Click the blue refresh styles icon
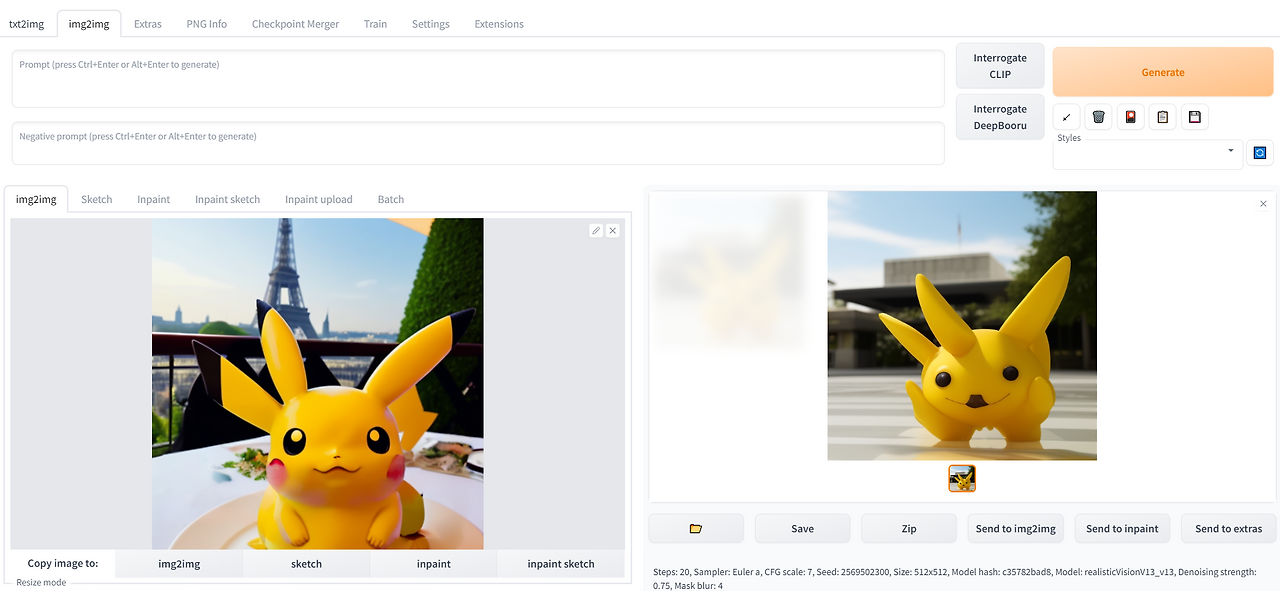Viewport: 1280px width, 591px height. (1260, 152)
